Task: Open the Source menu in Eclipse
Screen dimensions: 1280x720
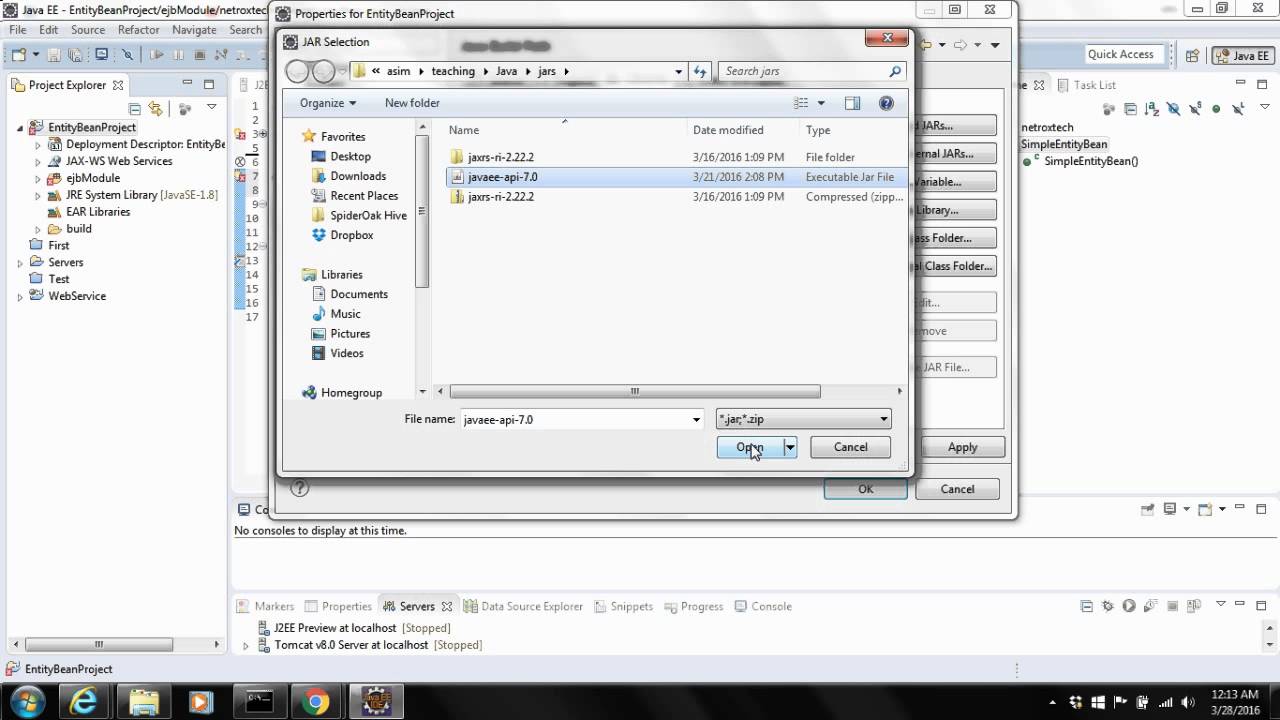Action: 88,30
